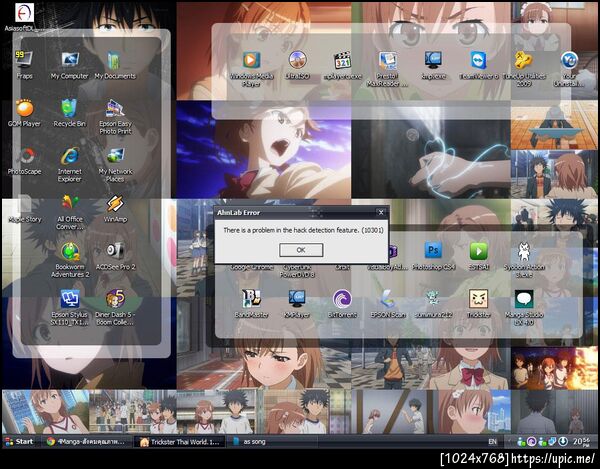600x469 pixels.
Task: Select the PhotoScape icon
Action: [24, 160]
